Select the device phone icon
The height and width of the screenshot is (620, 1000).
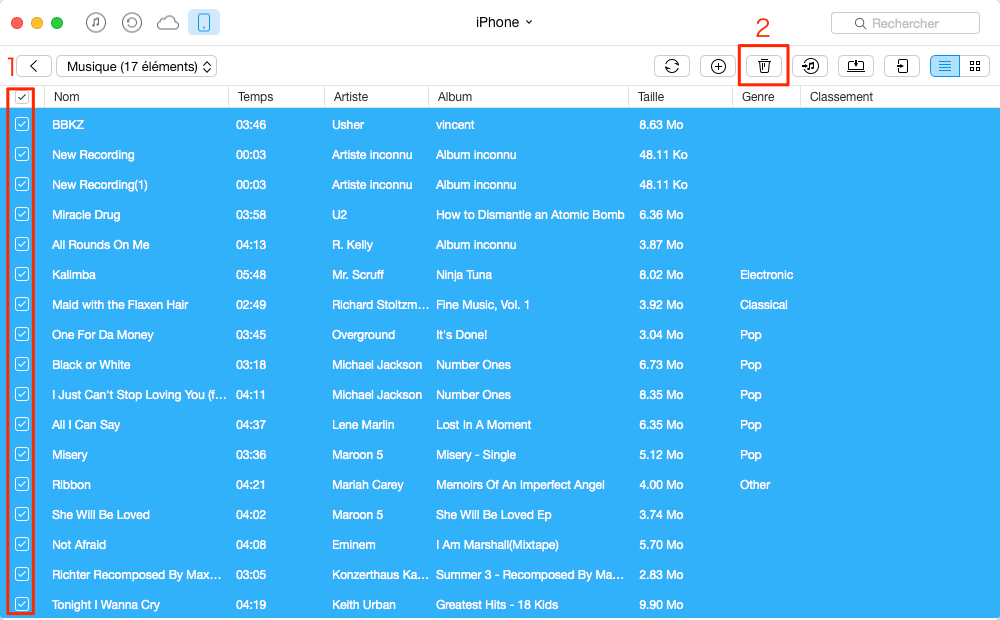(204, 23)
